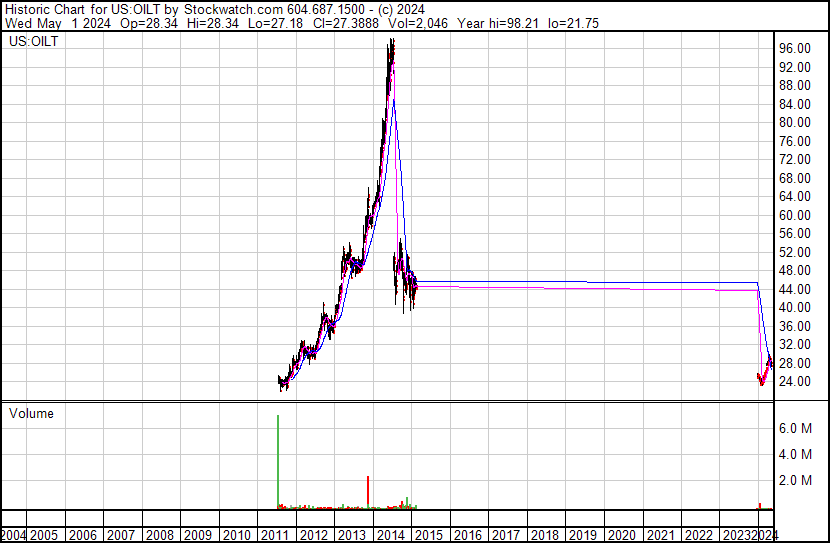Viewport: 830px width, 543px height.
Task: Click the 2007 year label on time axis
Action: (x=121, y=536)
